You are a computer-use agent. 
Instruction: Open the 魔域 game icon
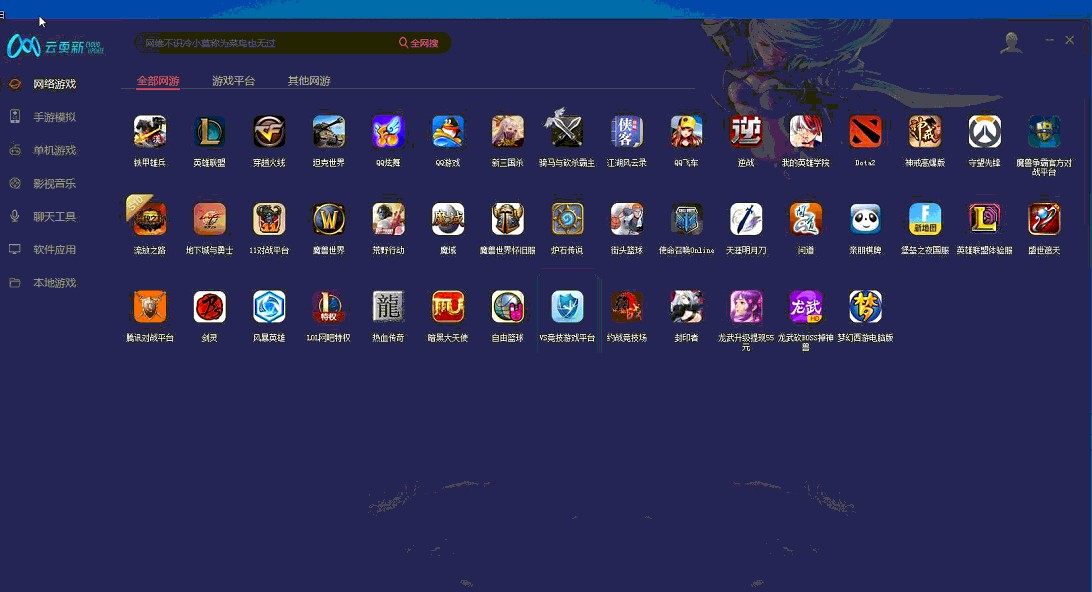[448, 219]
